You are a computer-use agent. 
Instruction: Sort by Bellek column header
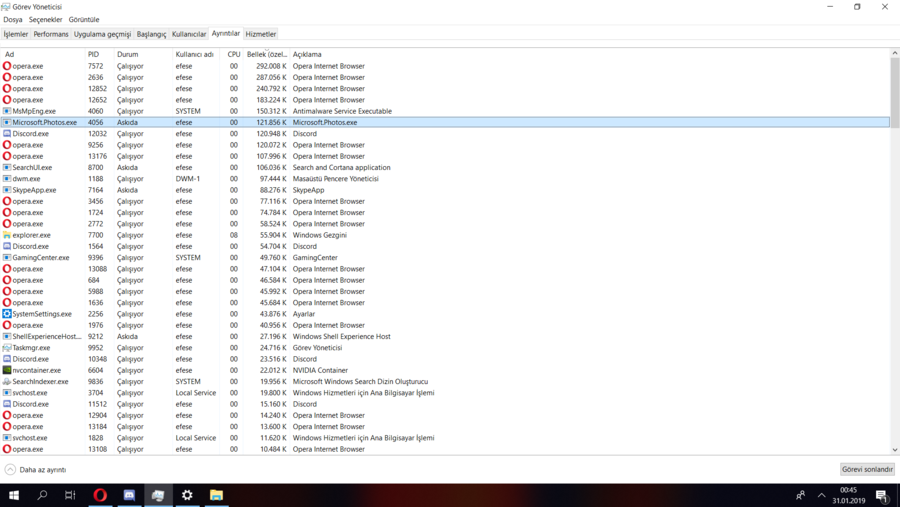[266, 55]
